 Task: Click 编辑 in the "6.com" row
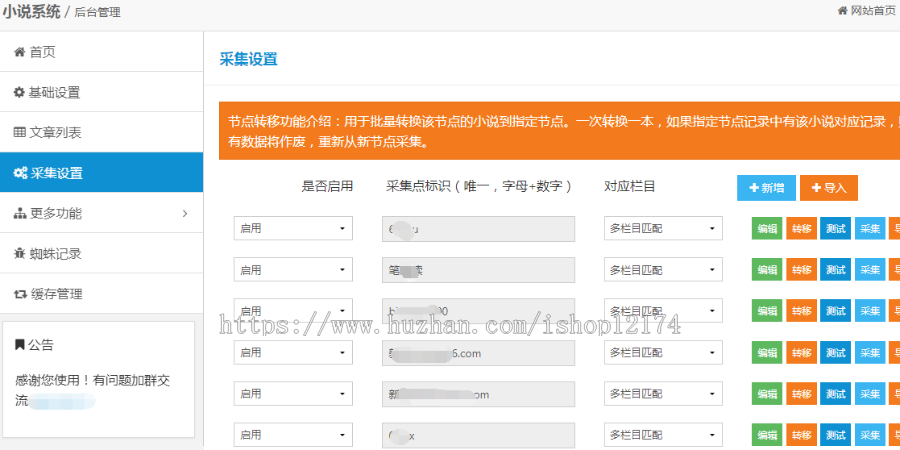[x=767, y=352]
